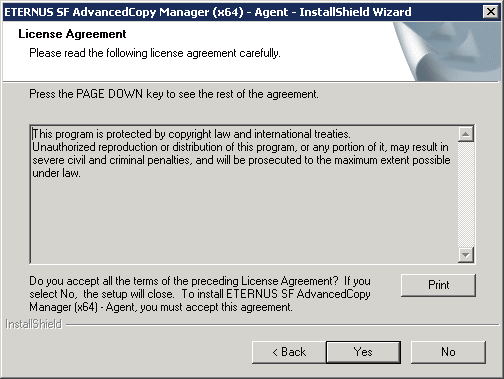The width and height of the screenshot is (504, 379).
Task: Click the license scrollbar track
Action: point(466,195)
